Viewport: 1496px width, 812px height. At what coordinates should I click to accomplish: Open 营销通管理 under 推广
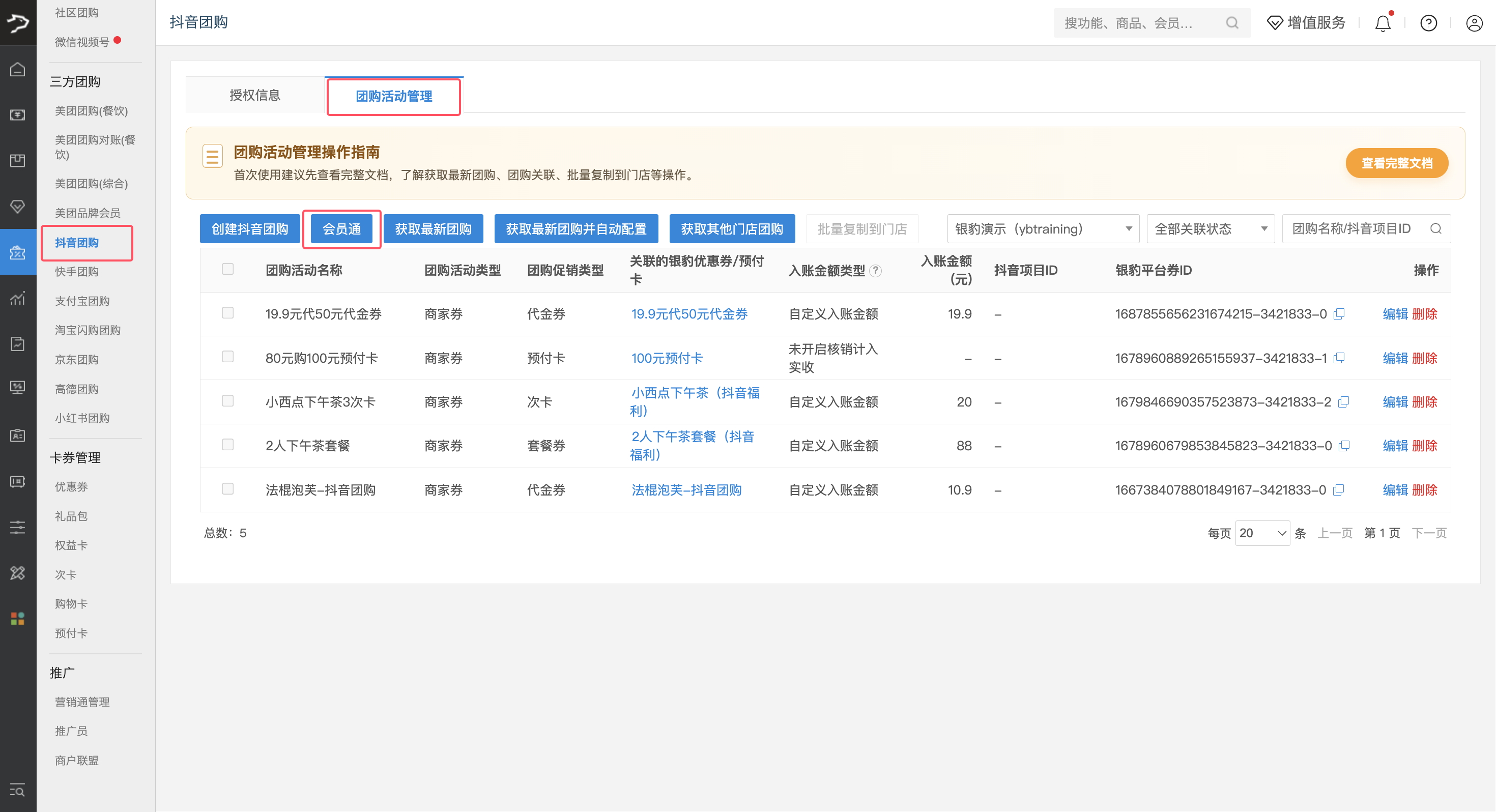click(82, 702)
